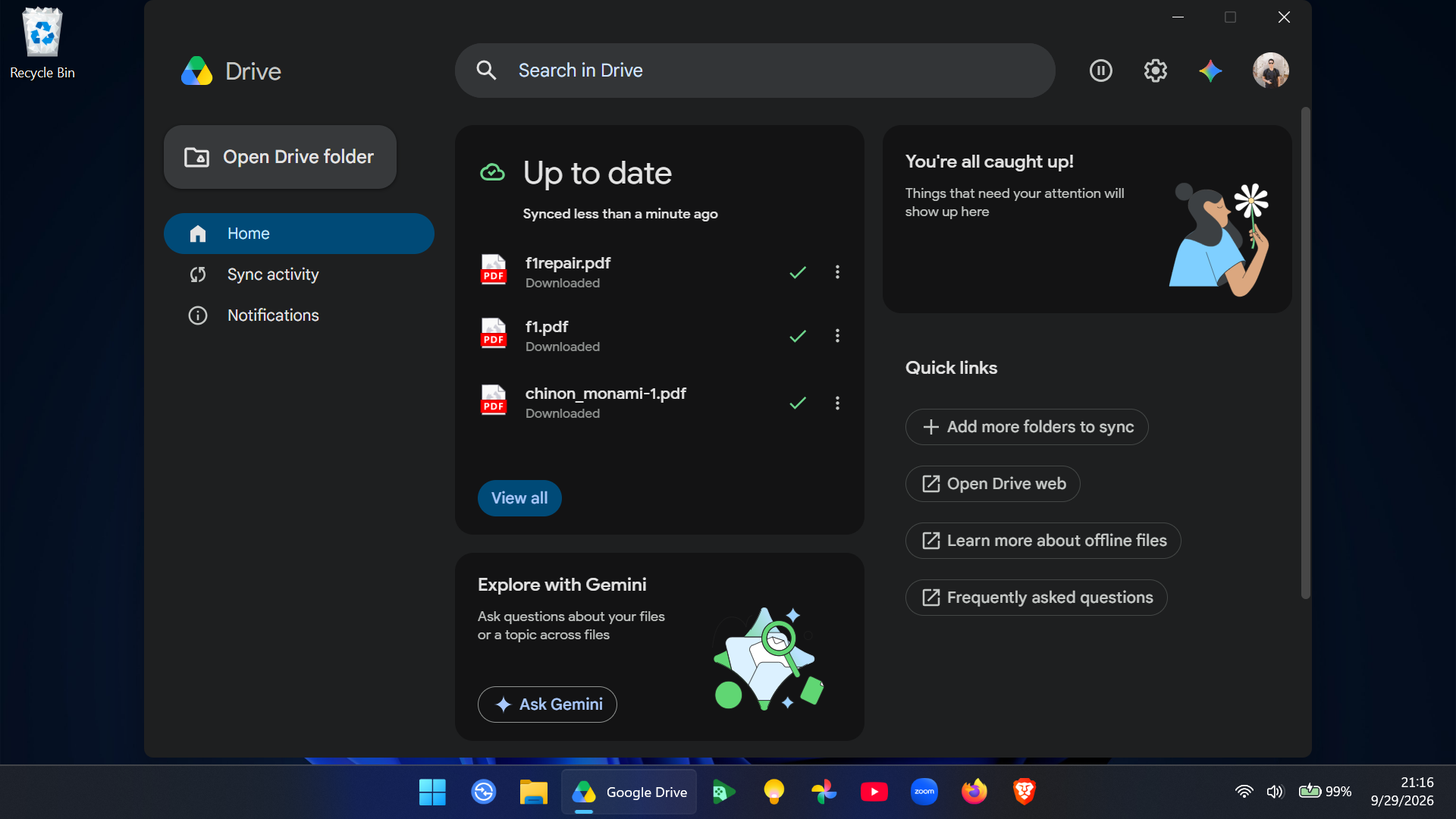Screen dimensions: 1456x819
Task: Launch Zoom from the taskbar
Action: coord(924,792)
